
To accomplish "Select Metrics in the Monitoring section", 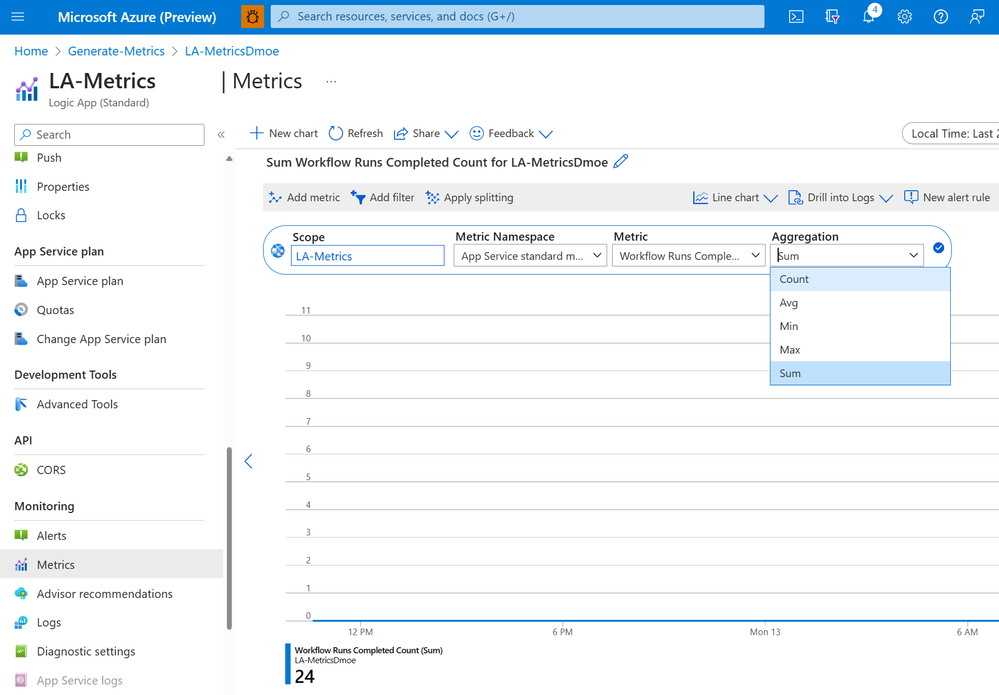I will click(111, 564).
